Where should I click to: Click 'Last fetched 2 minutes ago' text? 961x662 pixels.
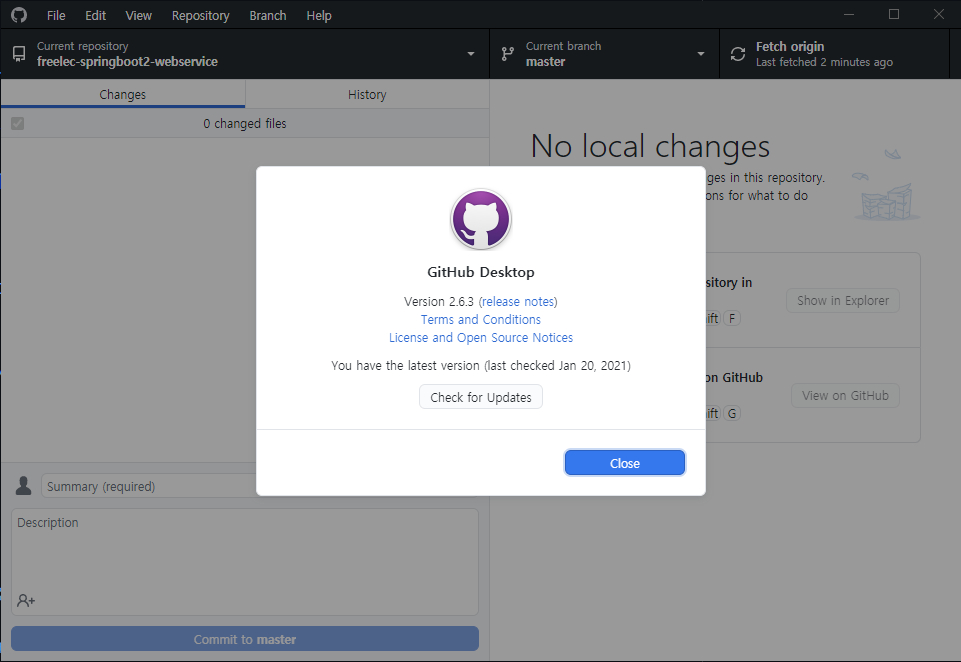tap(824, 62)
